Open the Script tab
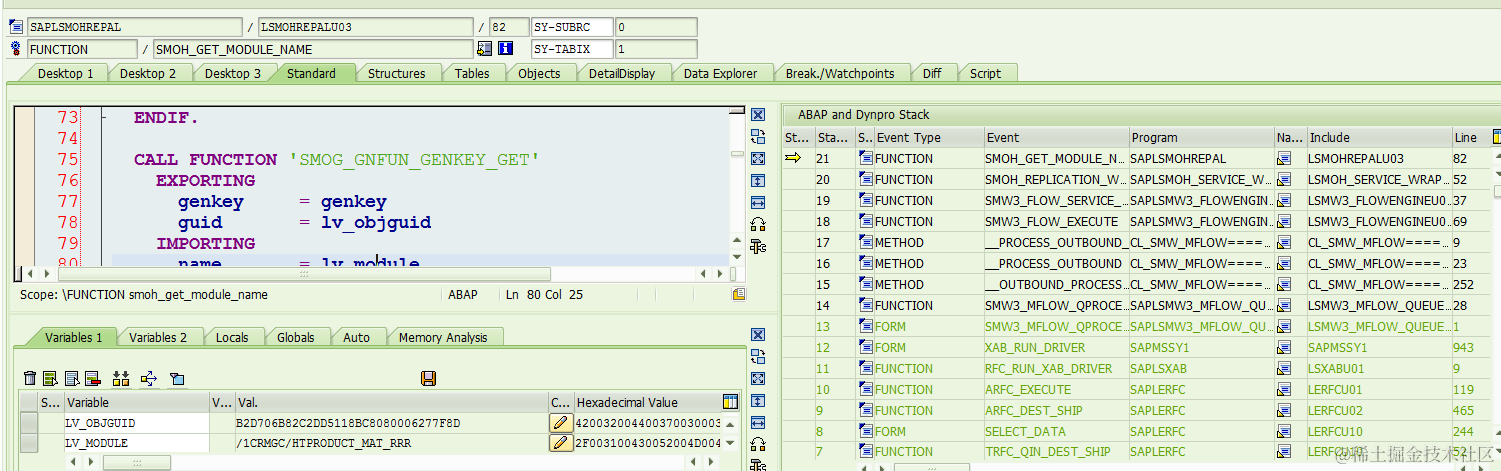Viewport: 1501px width, 471px height. 985,73
